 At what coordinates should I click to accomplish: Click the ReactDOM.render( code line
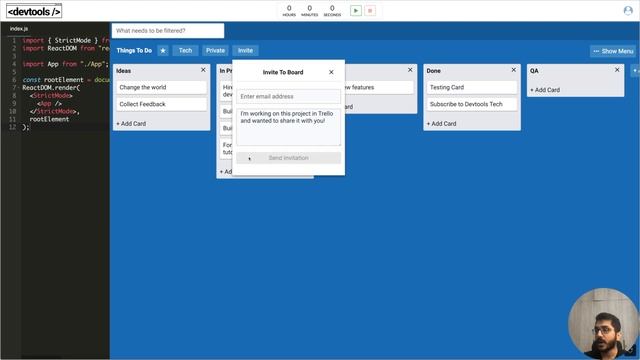pyautogui.click(x=51, y=88)
